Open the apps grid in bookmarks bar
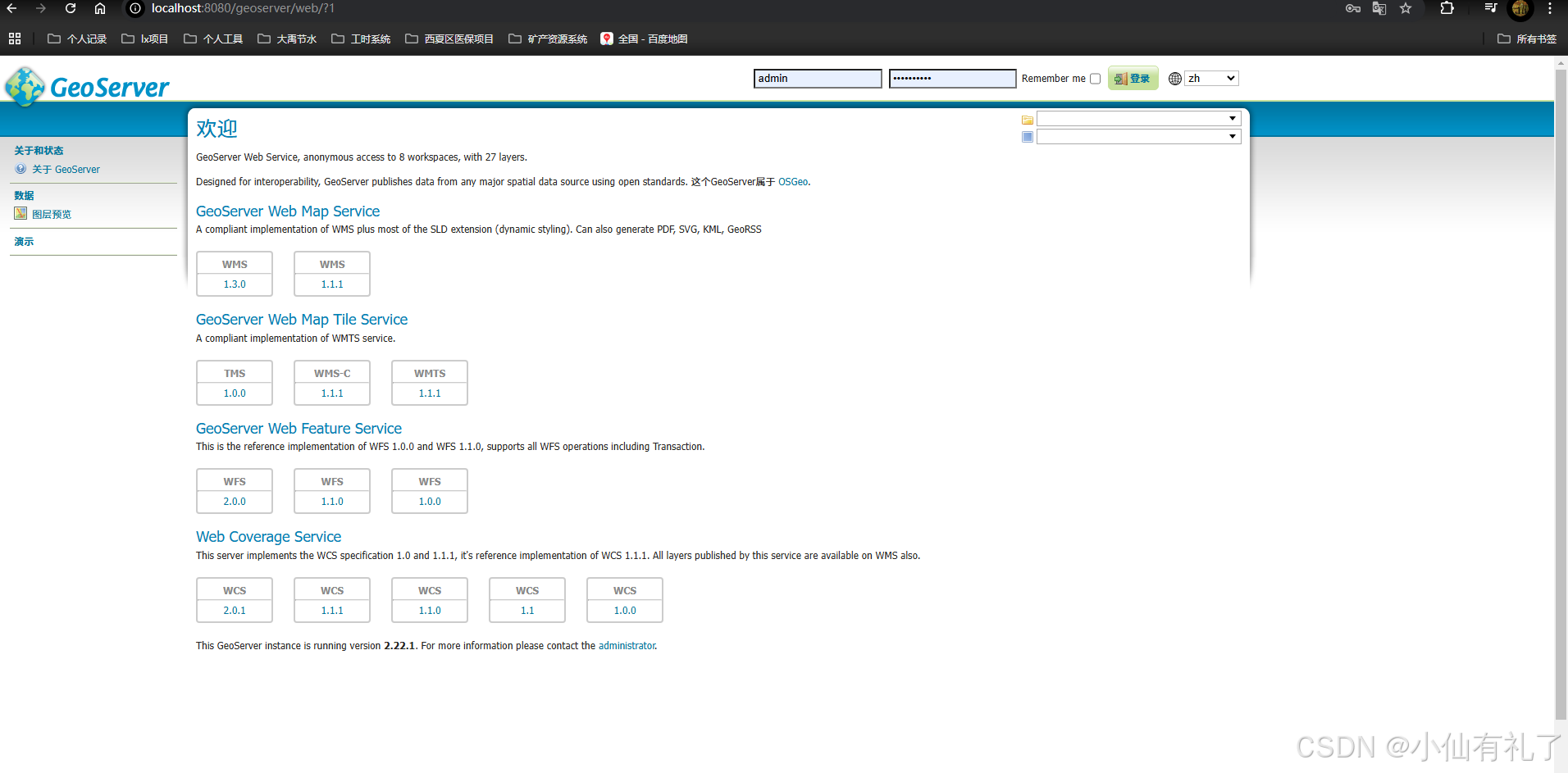This screenshot has height=773, width=1568. (x=15, y=39)
